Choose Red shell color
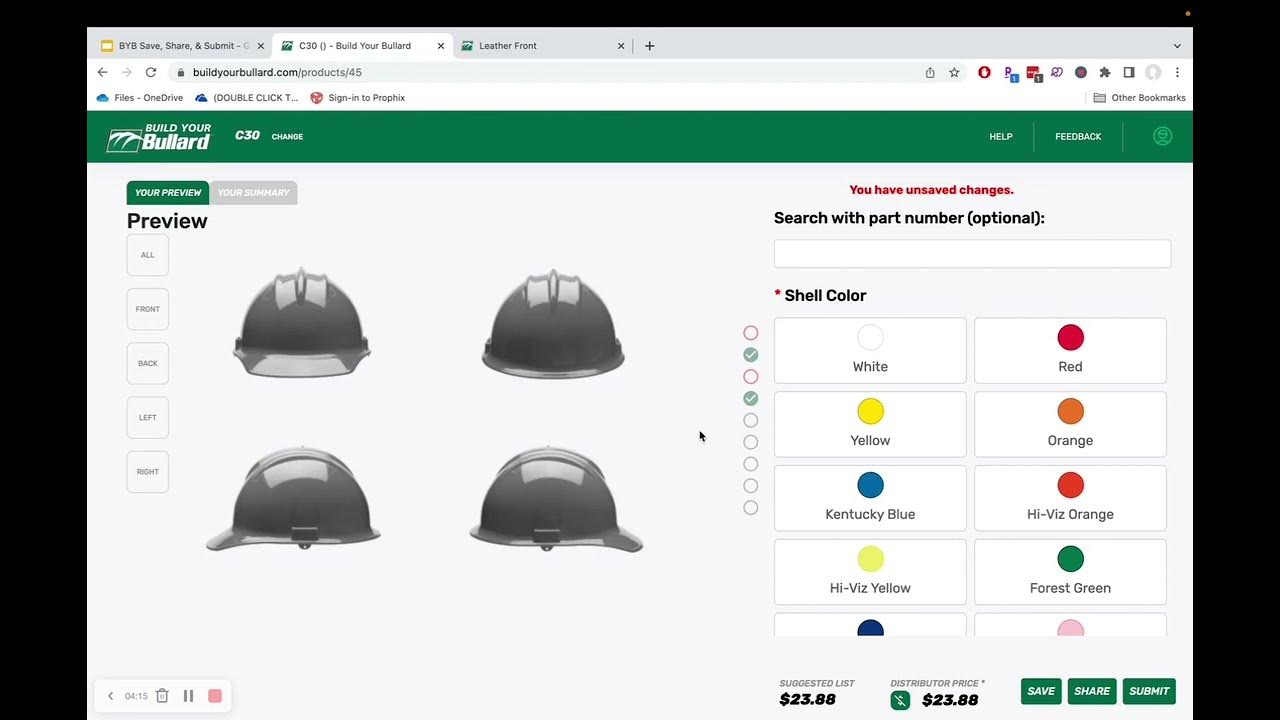The image size is (1280, 720). (1070, 351)
